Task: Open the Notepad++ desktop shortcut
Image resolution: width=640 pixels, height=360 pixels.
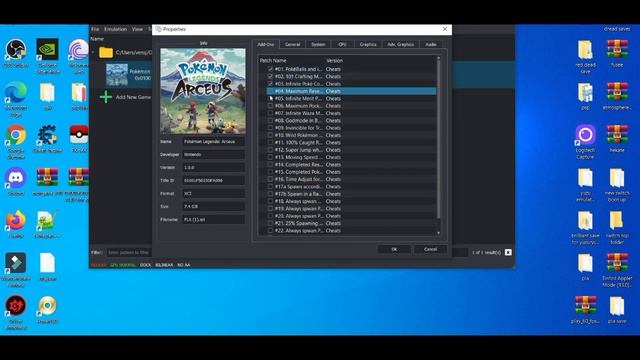Action: tap(47, 221)
